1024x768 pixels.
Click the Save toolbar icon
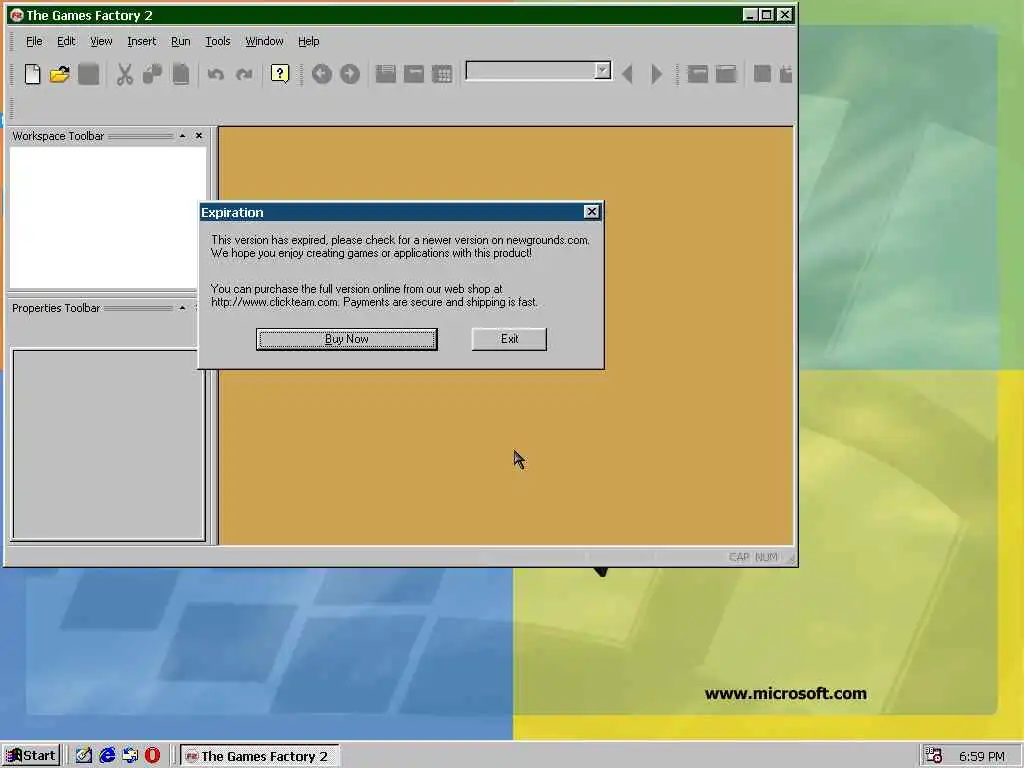(x=88, y=74)
